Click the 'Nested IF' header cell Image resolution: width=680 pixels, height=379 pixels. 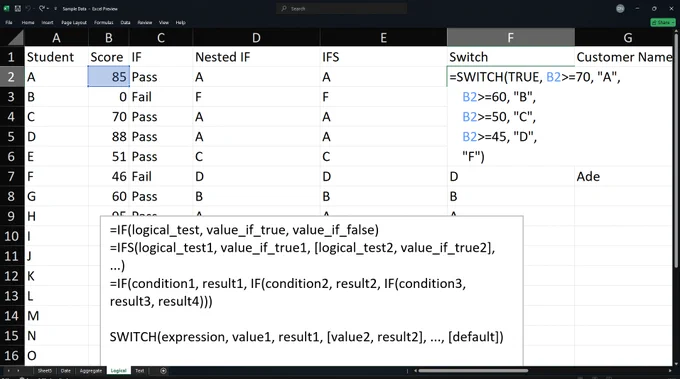click(x=256, y=57)
